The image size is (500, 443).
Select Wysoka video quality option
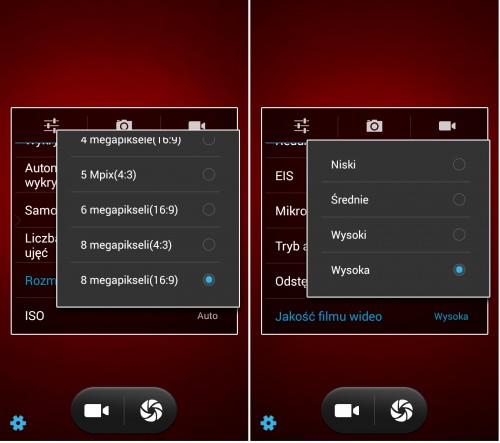[x=396, y=270]
